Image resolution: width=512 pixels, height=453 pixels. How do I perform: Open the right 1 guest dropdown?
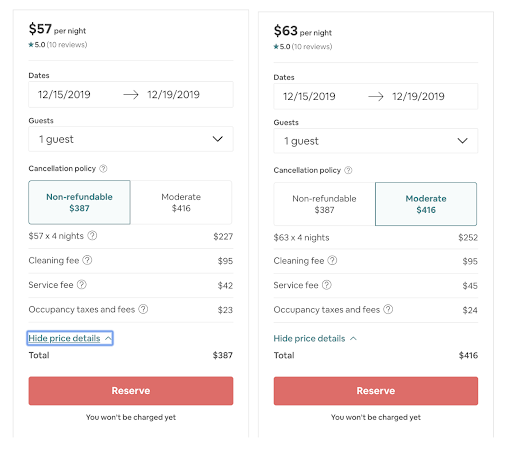pos(376,141)
